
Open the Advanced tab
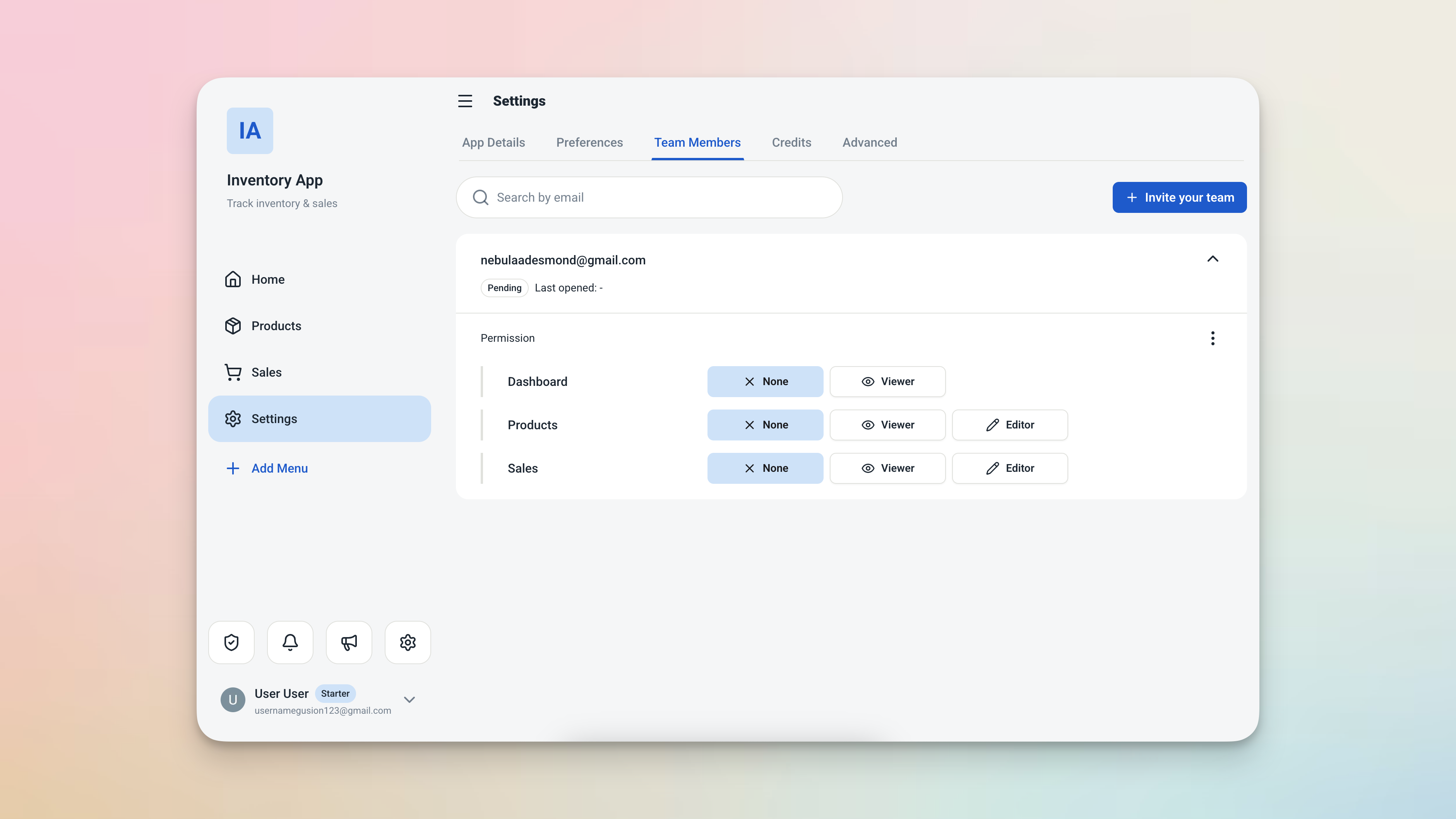coord(870,142)
